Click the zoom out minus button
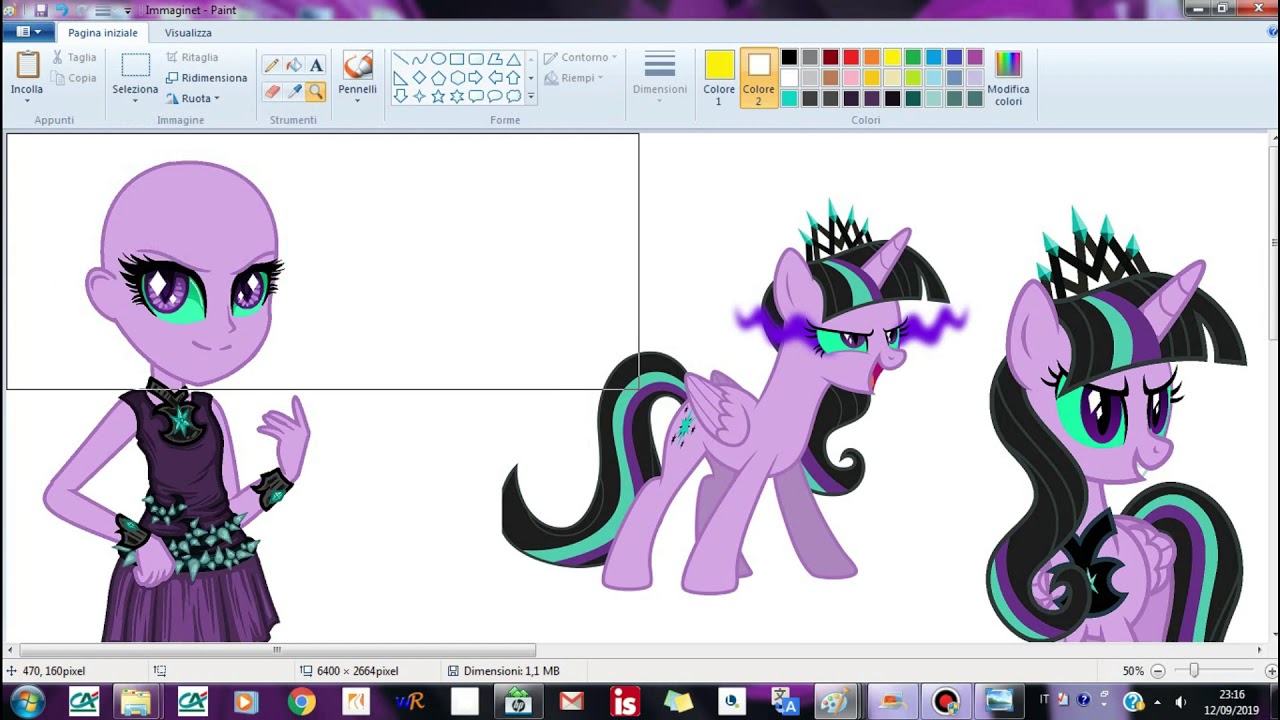Viewport: 1280px width, 720px height. coord(1158,671)
